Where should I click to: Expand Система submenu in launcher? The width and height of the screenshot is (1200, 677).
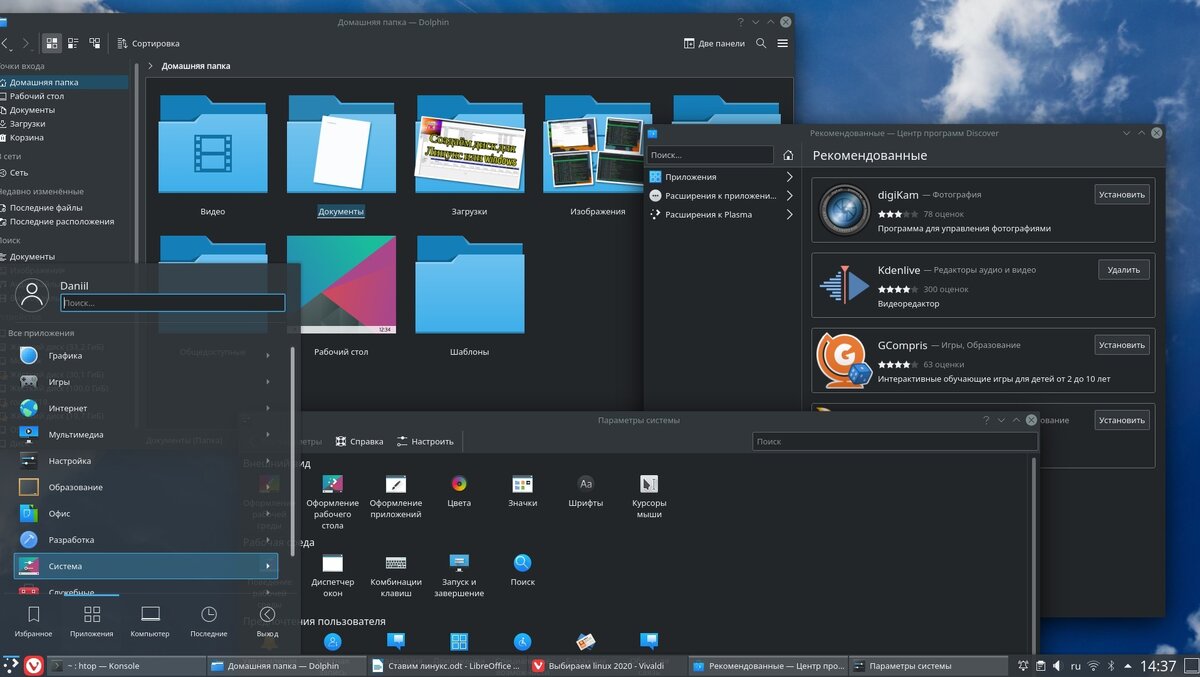point(145,566)
